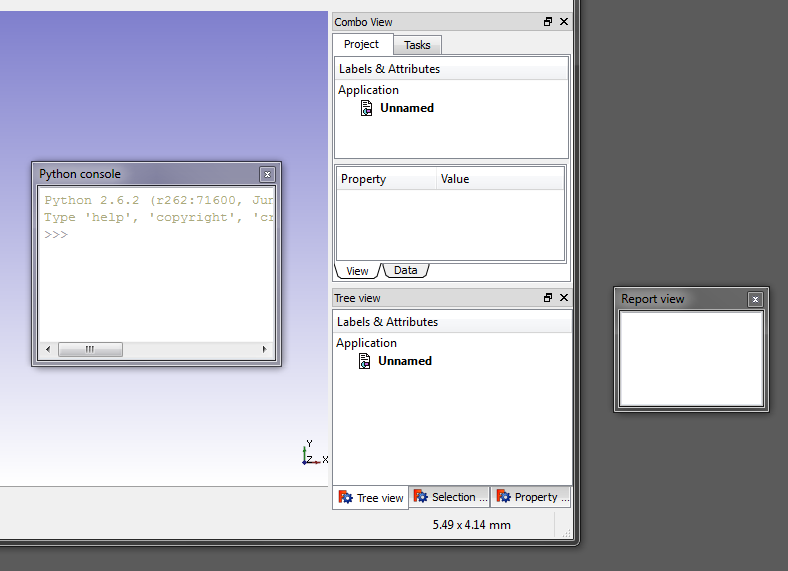Viewport: 788px width, 571px height.
Task: Close the Python console window
Action: [x=267, y=175]
